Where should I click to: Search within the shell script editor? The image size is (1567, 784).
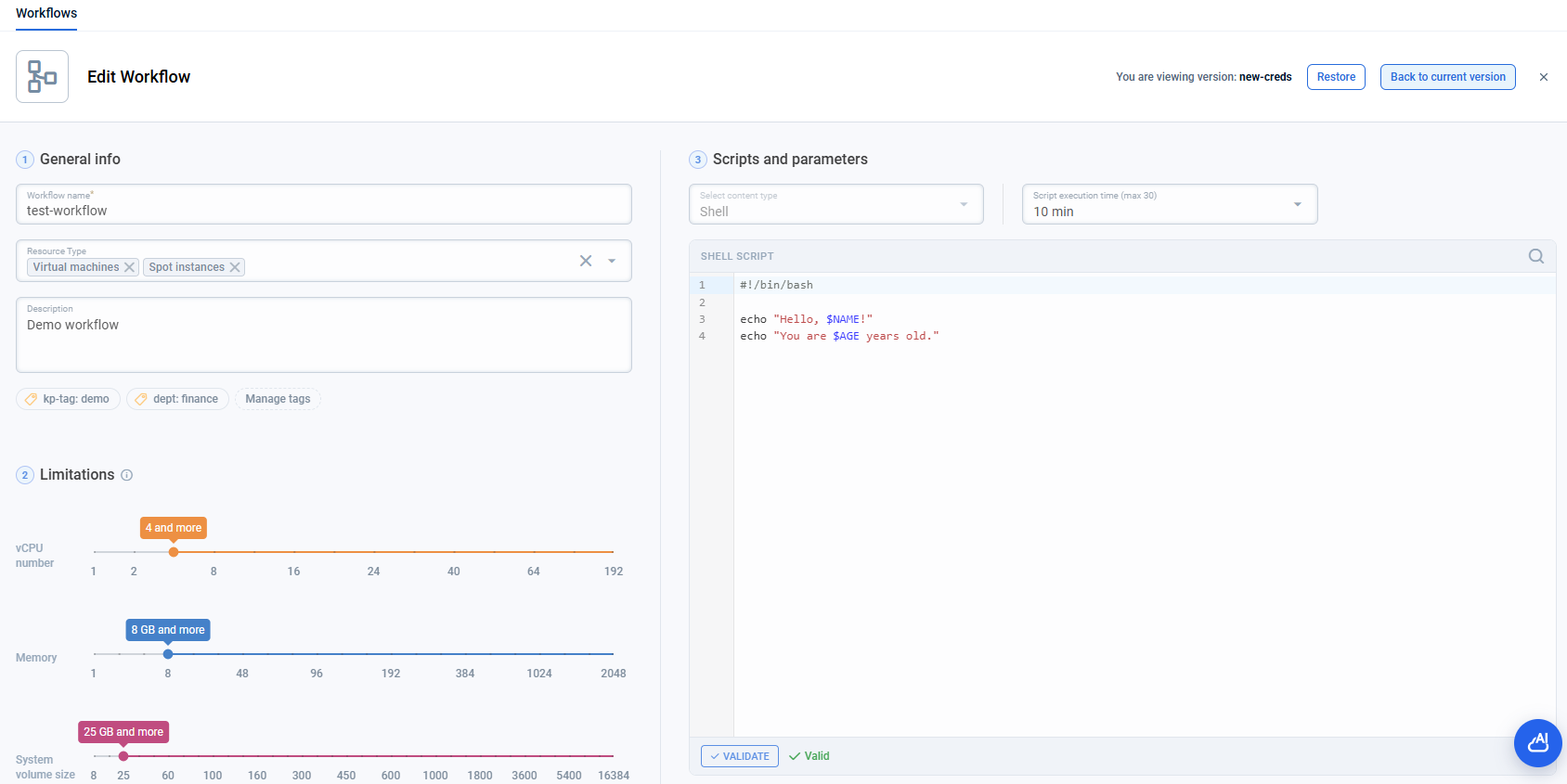tap(1536, 256)
